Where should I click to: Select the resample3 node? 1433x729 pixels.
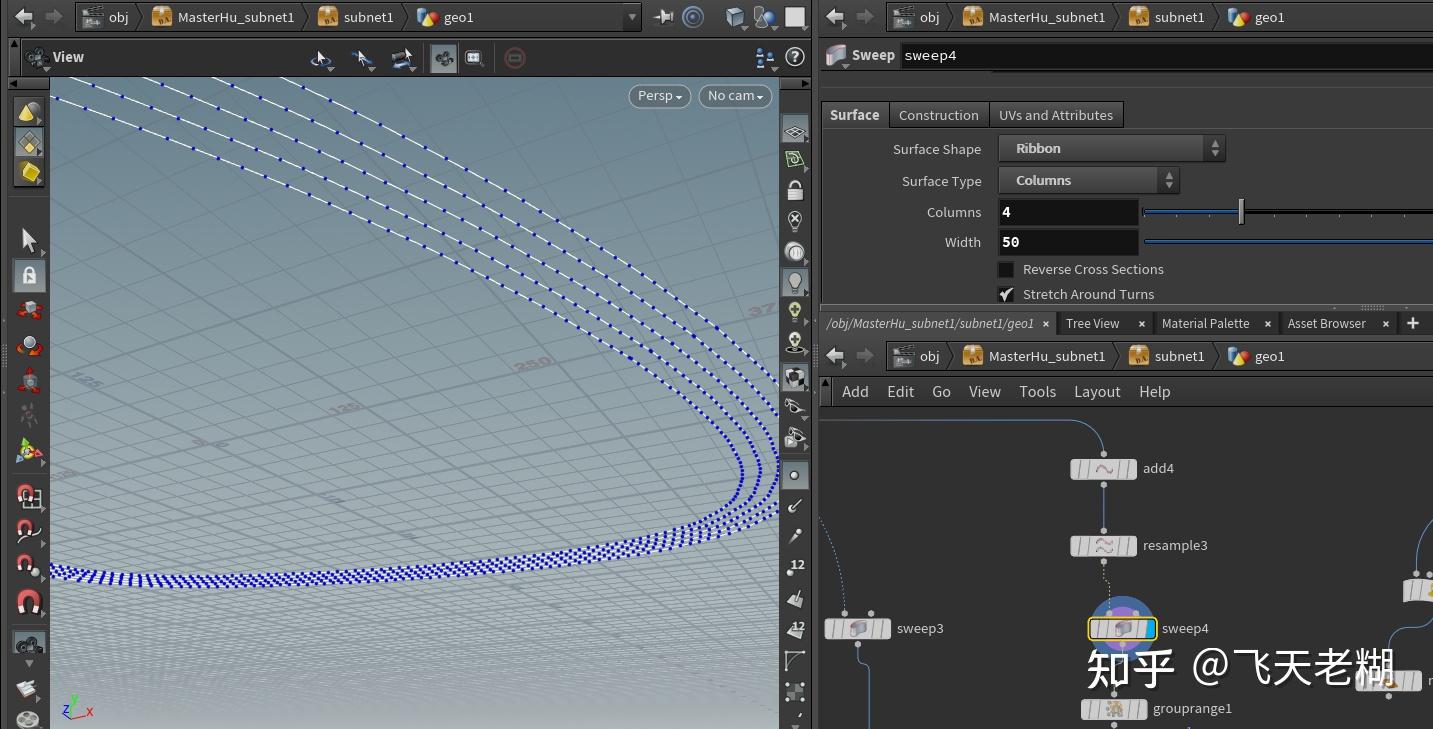[1104, 546]
